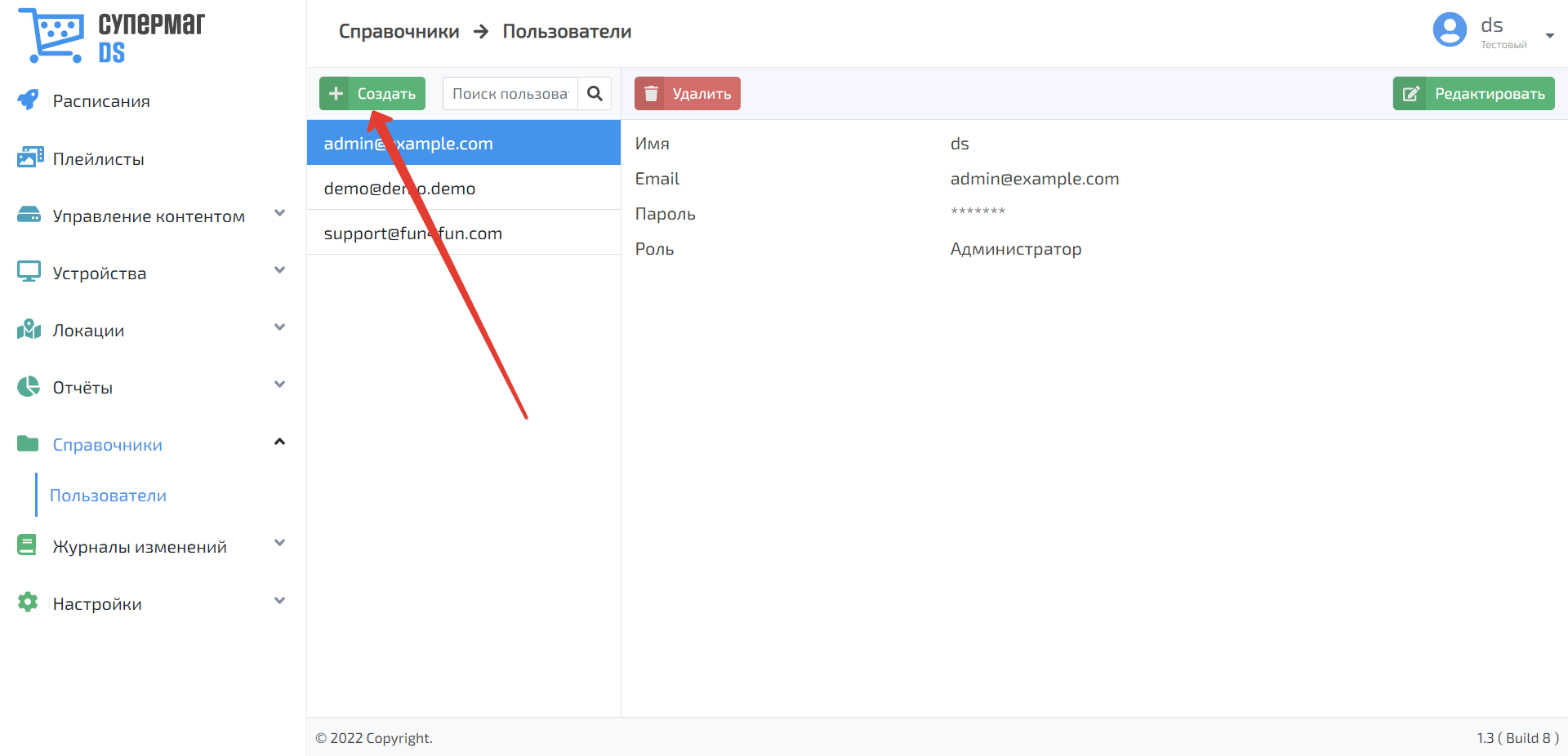The image size is (1568, 756).
Task: Click the Создать button label
Action: coord(386,94)
